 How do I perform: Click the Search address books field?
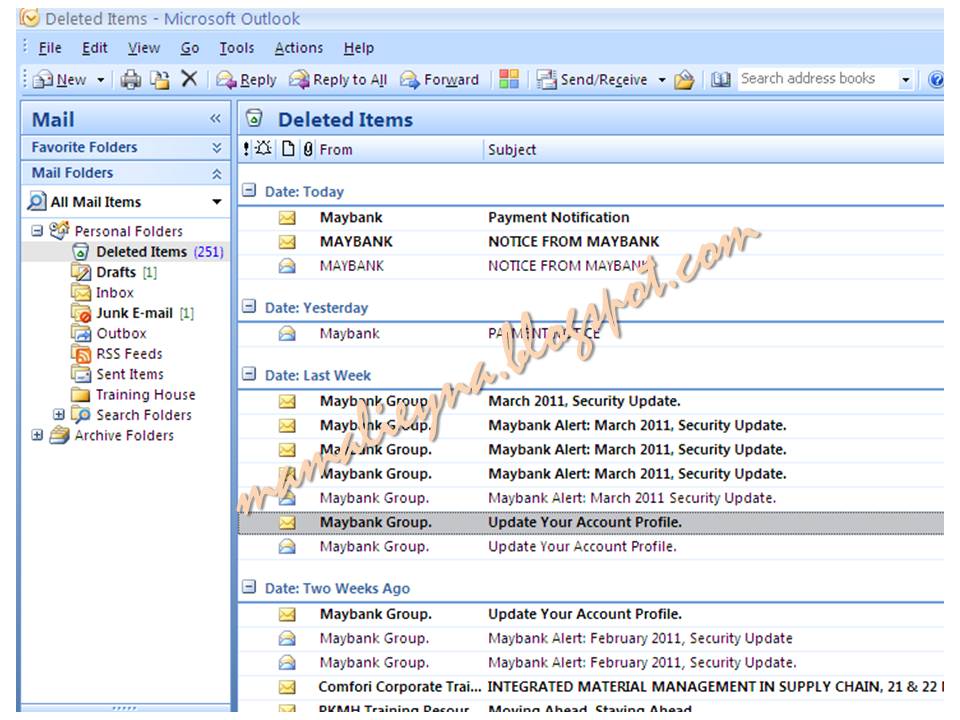pyautogui.click(x=816, y=79)
